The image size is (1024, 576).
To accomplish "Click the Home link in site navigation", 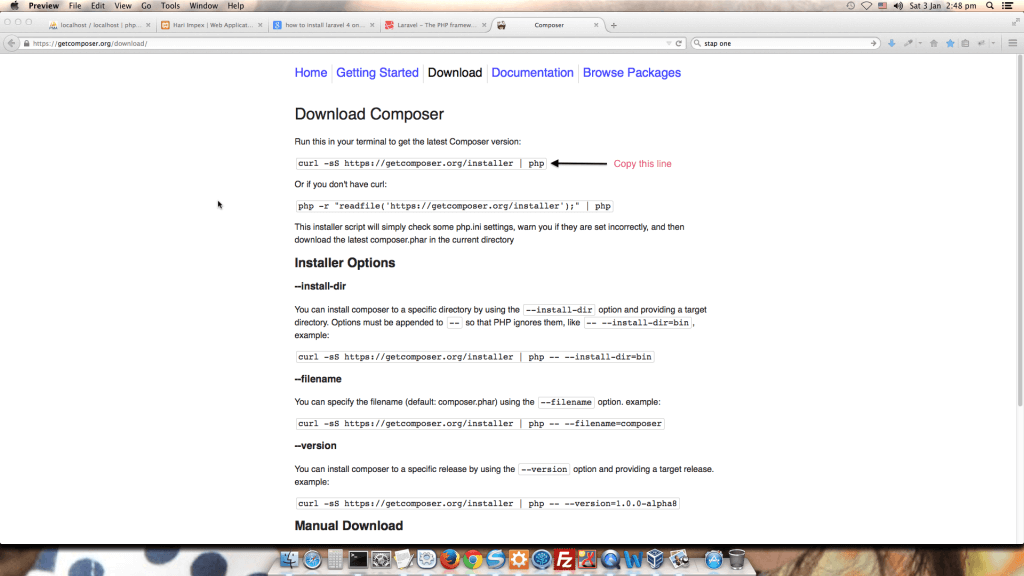I will click(310, 72).
